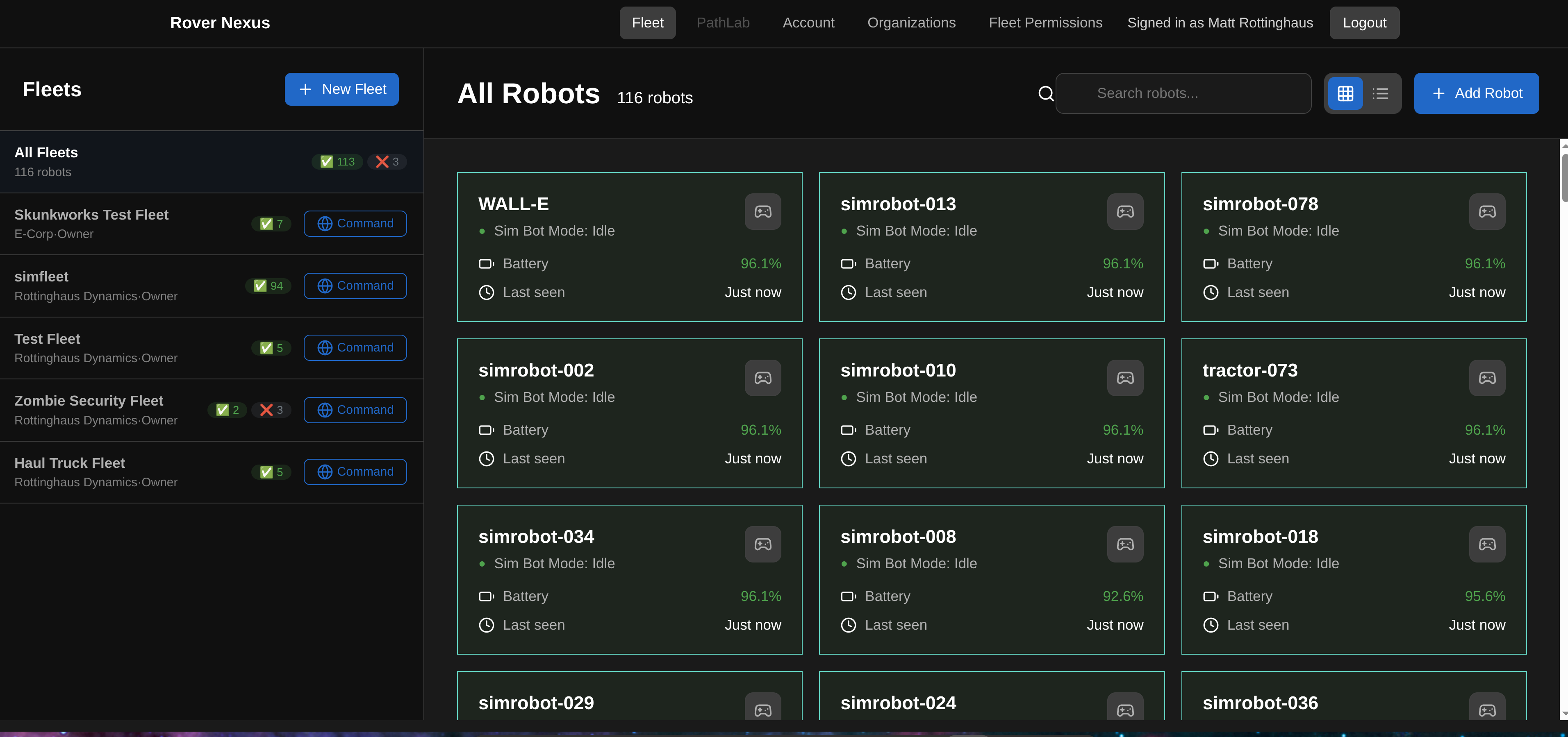The height and width of the screenshot is (737, 1568).
Task: Command the Haul Truck Fleet
Action: [x=355, y=472]
